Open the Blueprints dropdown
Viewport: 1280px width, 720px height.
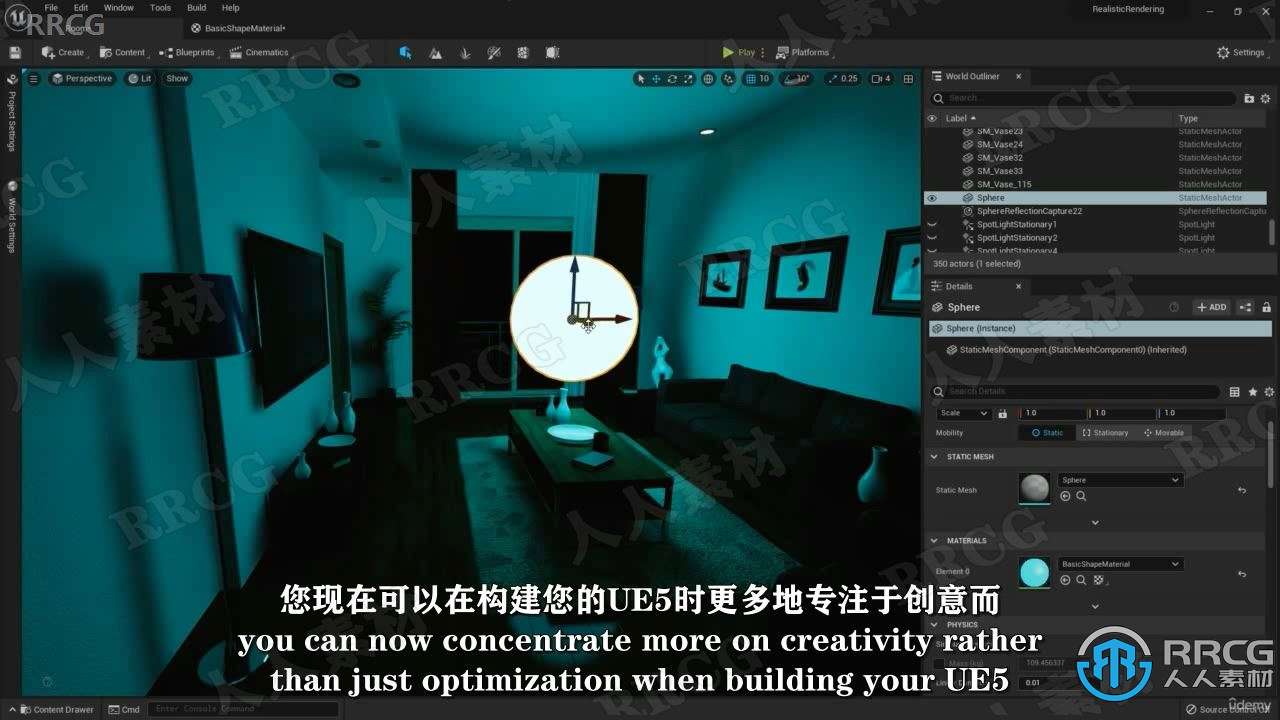click(190, 52)
